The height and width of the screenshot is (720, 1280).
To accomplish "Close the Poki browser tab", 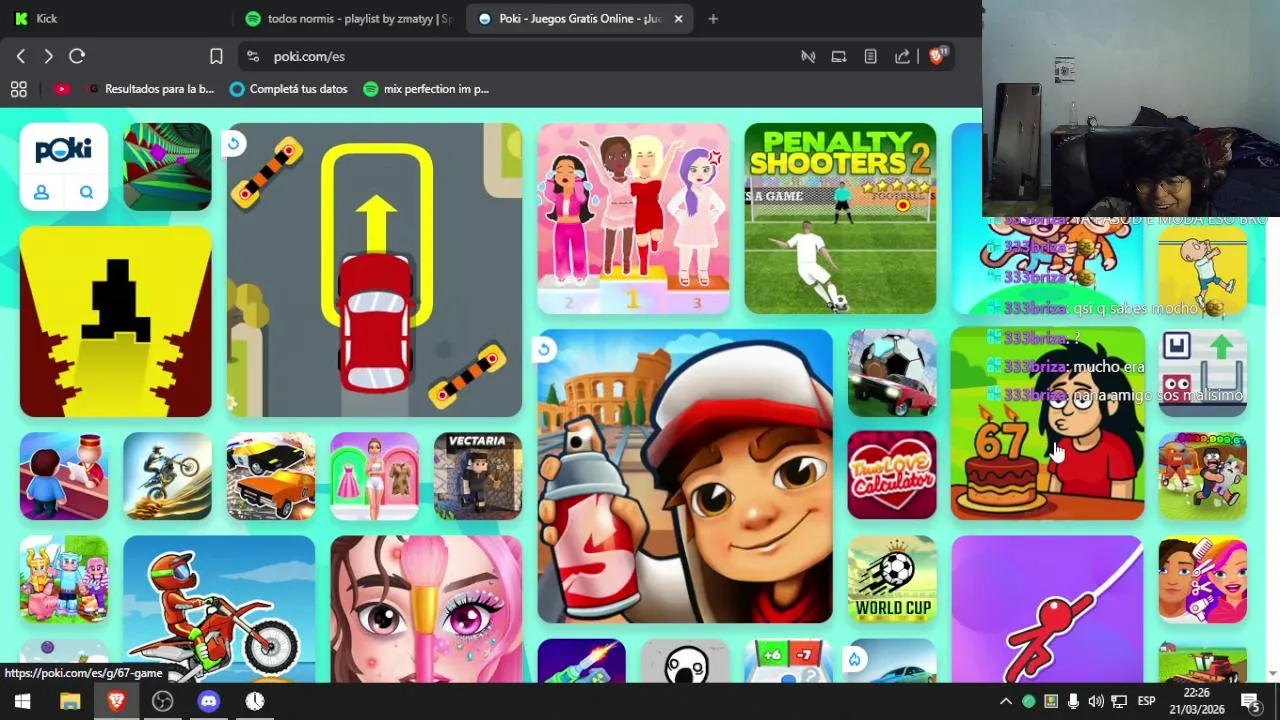I will tap(678, 18).
